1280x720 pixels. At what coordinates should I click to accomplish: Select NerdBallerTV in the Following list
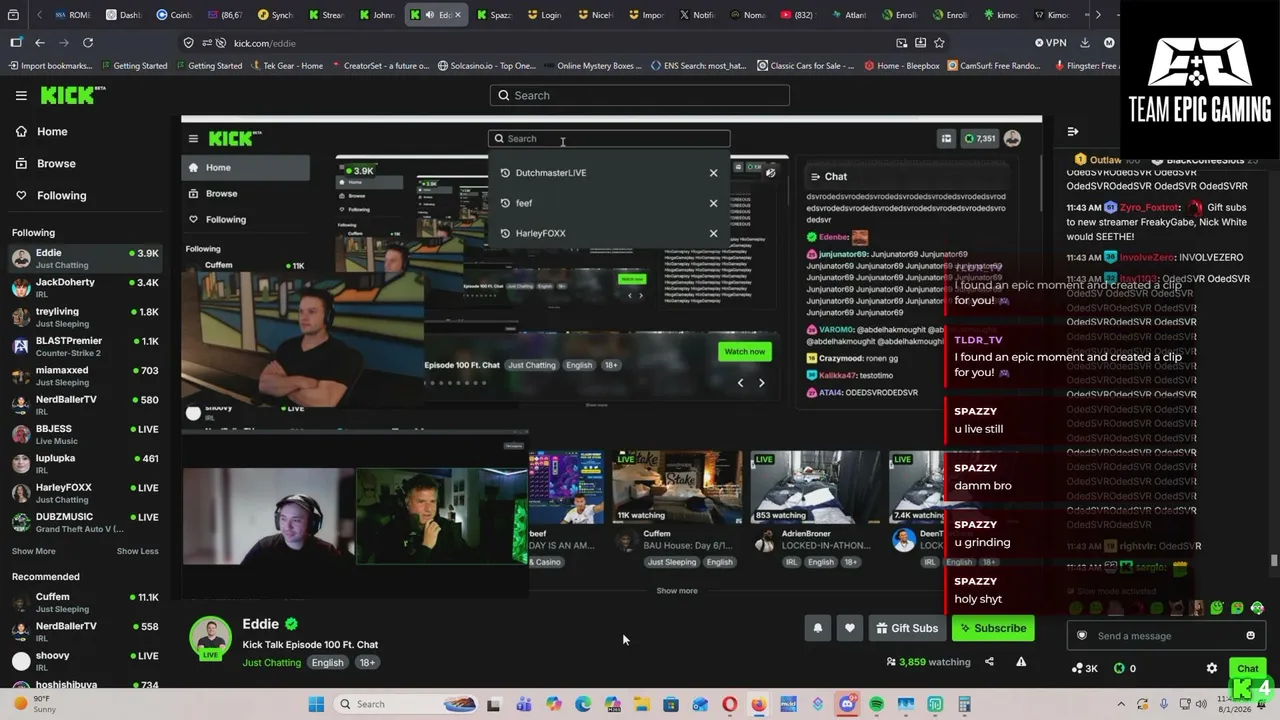point(84,405)
